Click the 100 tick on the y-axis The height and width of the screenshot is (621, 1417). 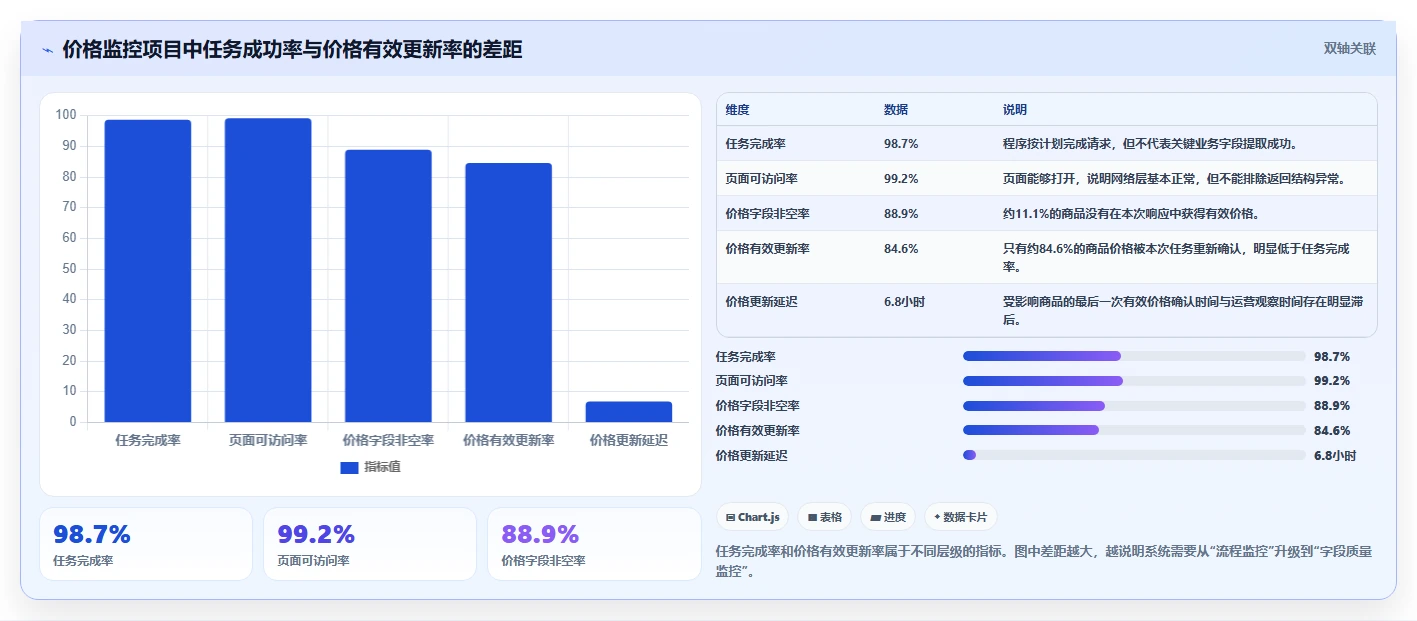pyautogui.click(x=66, y=115)
